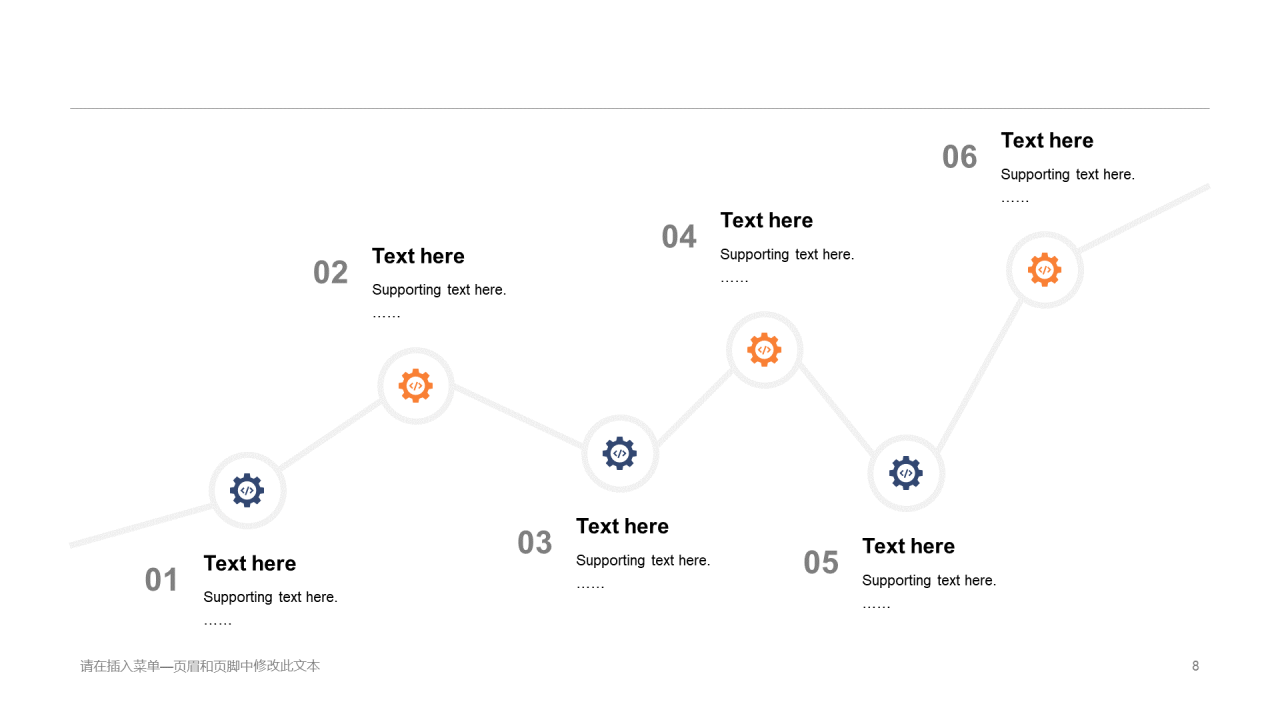The width and height of the screenshot is (1280, 720).
Task: Click the number 04 label
Action: [679, 236]
